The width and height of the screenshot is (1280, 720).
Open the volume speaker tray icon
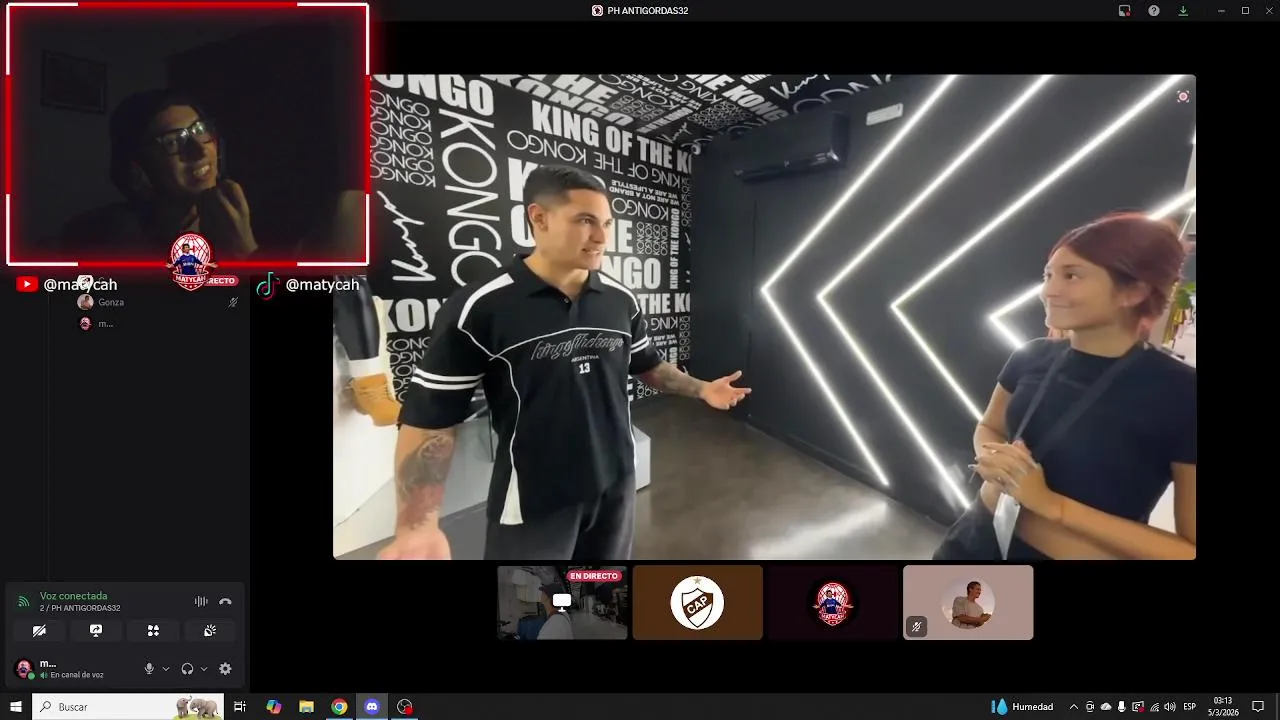(x=1170, y=707)
